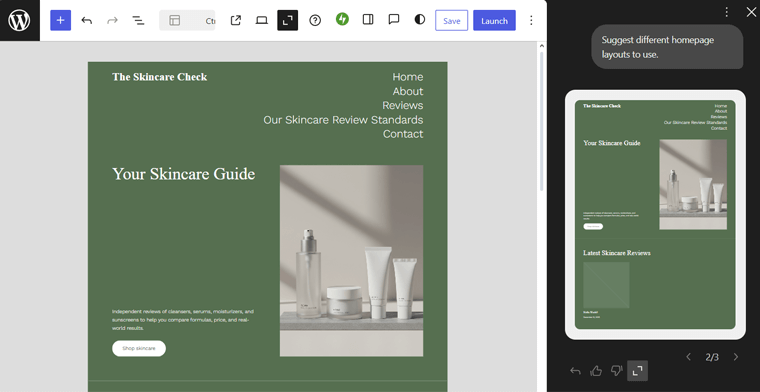
Task: Open the WordPress site logo menu
Action: 19,20
